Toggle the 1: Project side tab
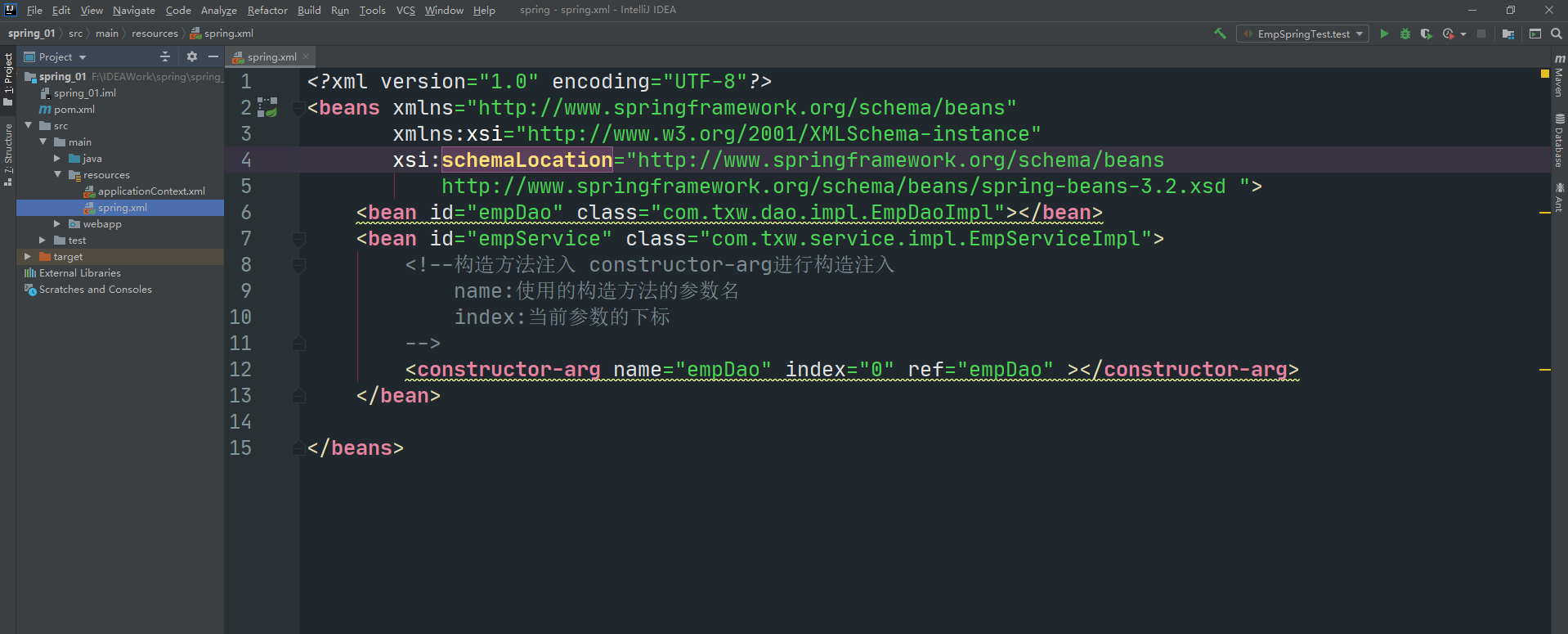Image resolution: width=1568 pixels, height=634 pixels. click(8, 79)
